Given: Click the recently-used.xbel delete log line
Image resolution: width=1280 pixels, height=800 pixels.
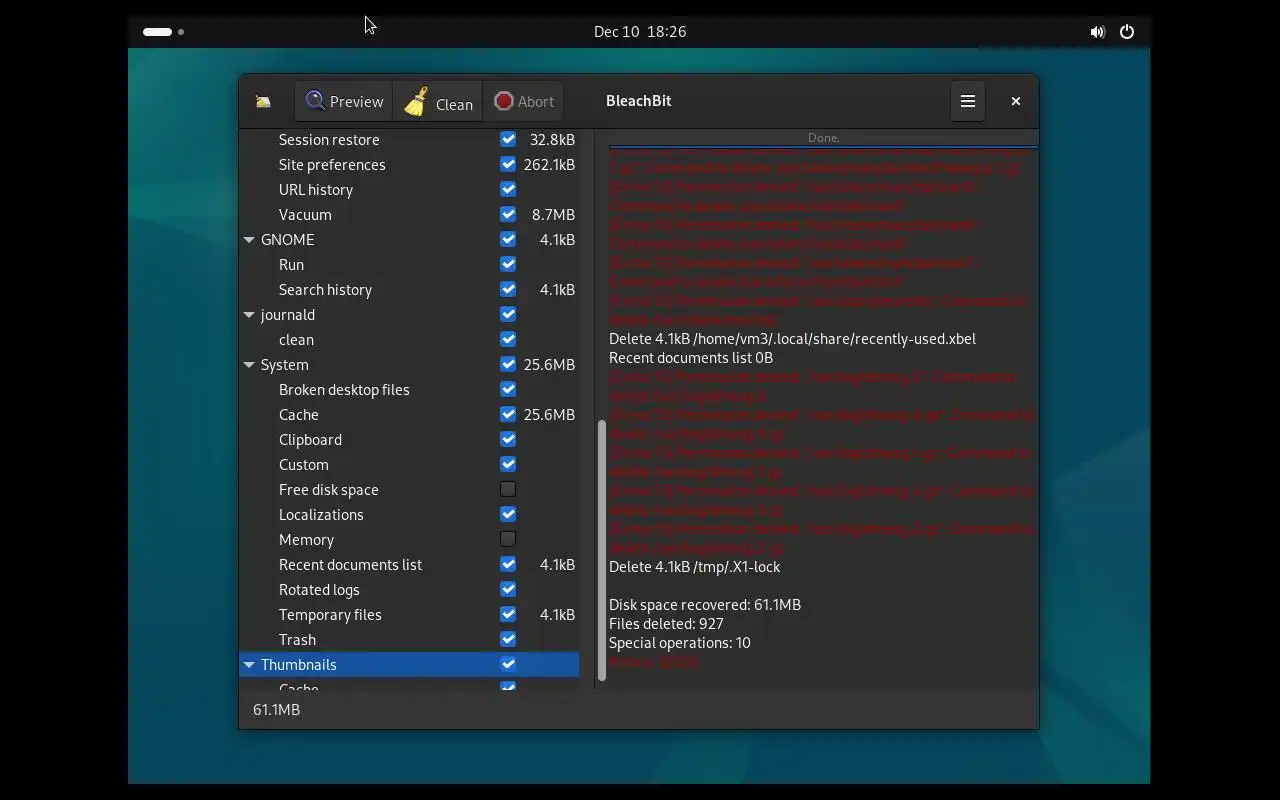Looking at the screenshot, I should click(792, 339).
